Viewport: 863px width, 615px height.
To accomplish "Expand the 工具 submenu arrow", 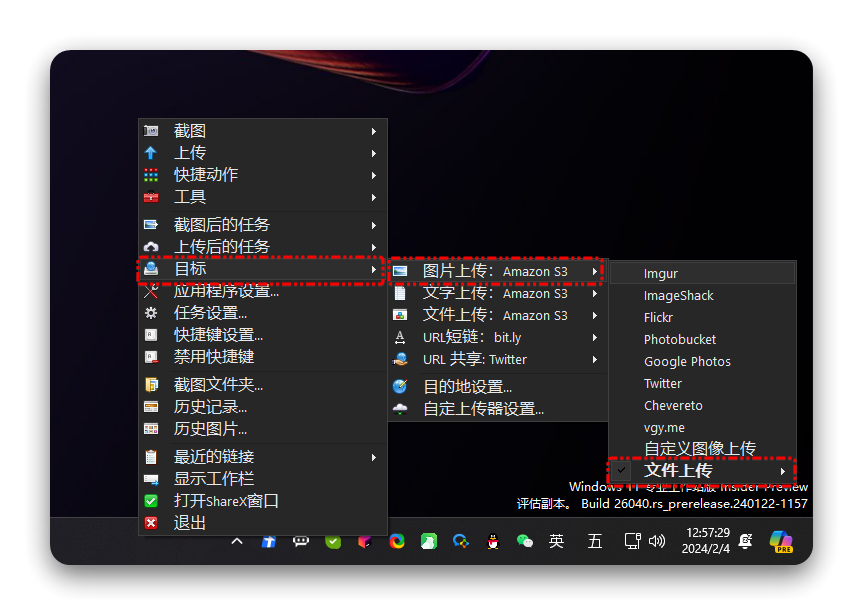I will (374, 198).
